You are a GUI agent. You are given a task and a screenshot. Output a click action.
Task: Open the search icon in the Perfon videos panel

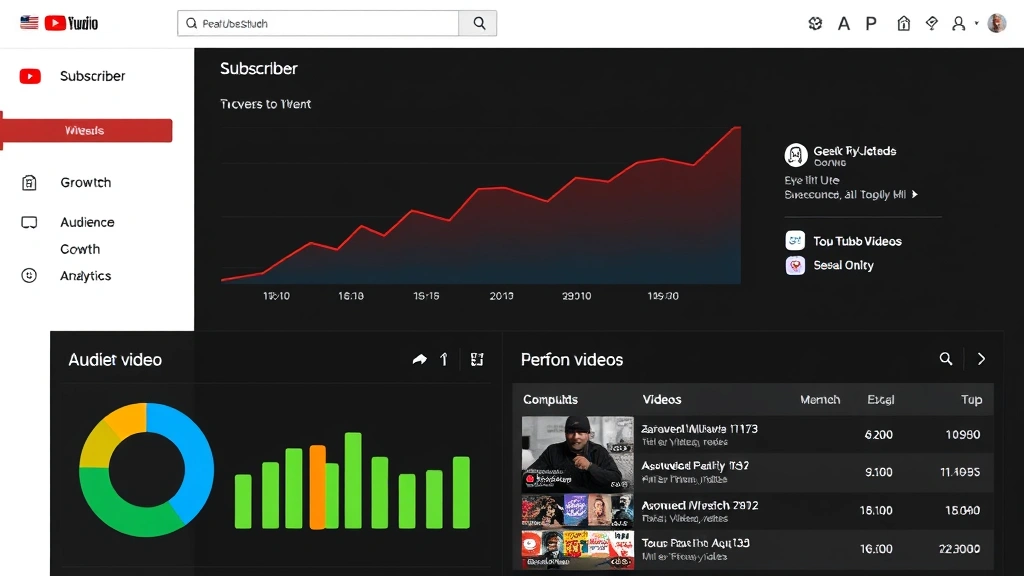click(x=946, y=358)
